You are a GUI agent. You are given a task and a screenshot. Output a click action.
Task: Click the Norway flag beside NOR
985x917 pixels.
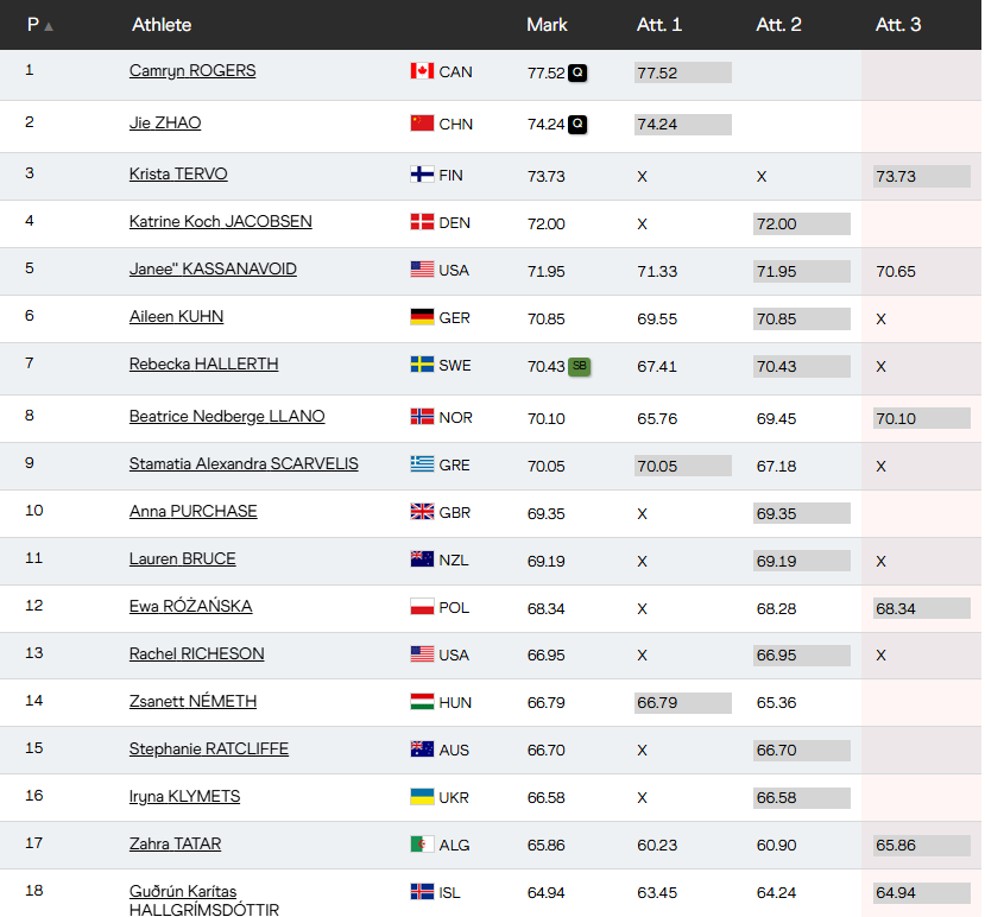click(x=421, y=416)
